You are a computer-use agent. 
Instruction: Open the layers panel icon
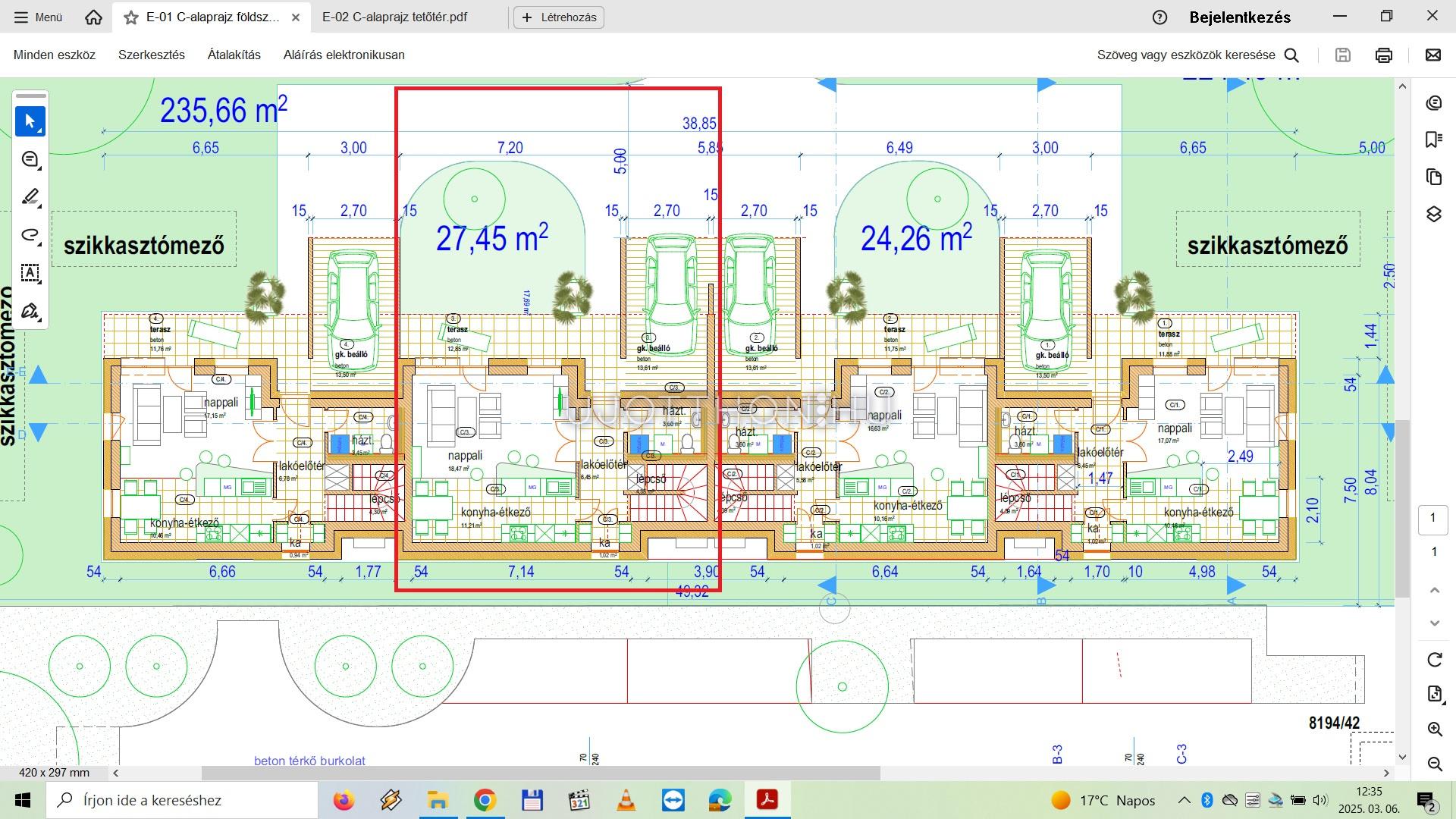click(x=1433, y=214)
